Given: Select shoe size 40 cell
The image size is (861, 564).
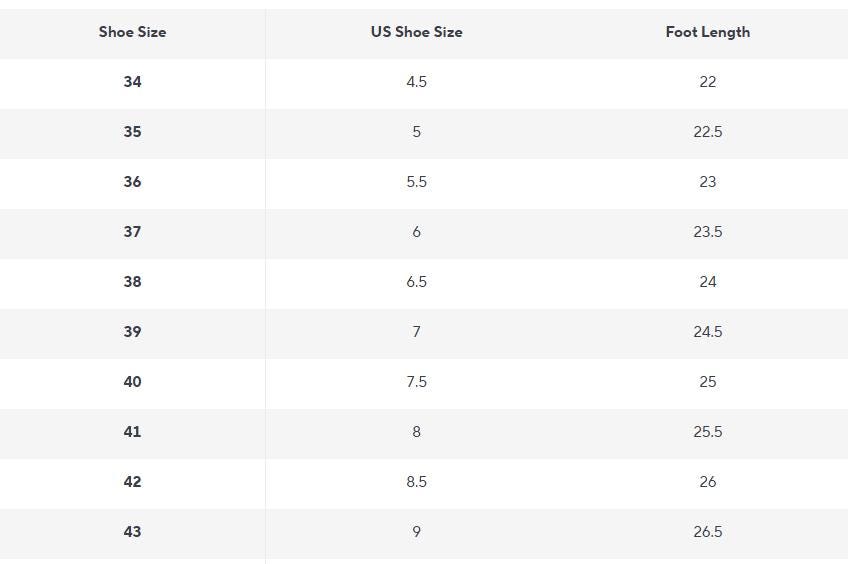Looking at the screenshot, I should click(x=132, y=382).
